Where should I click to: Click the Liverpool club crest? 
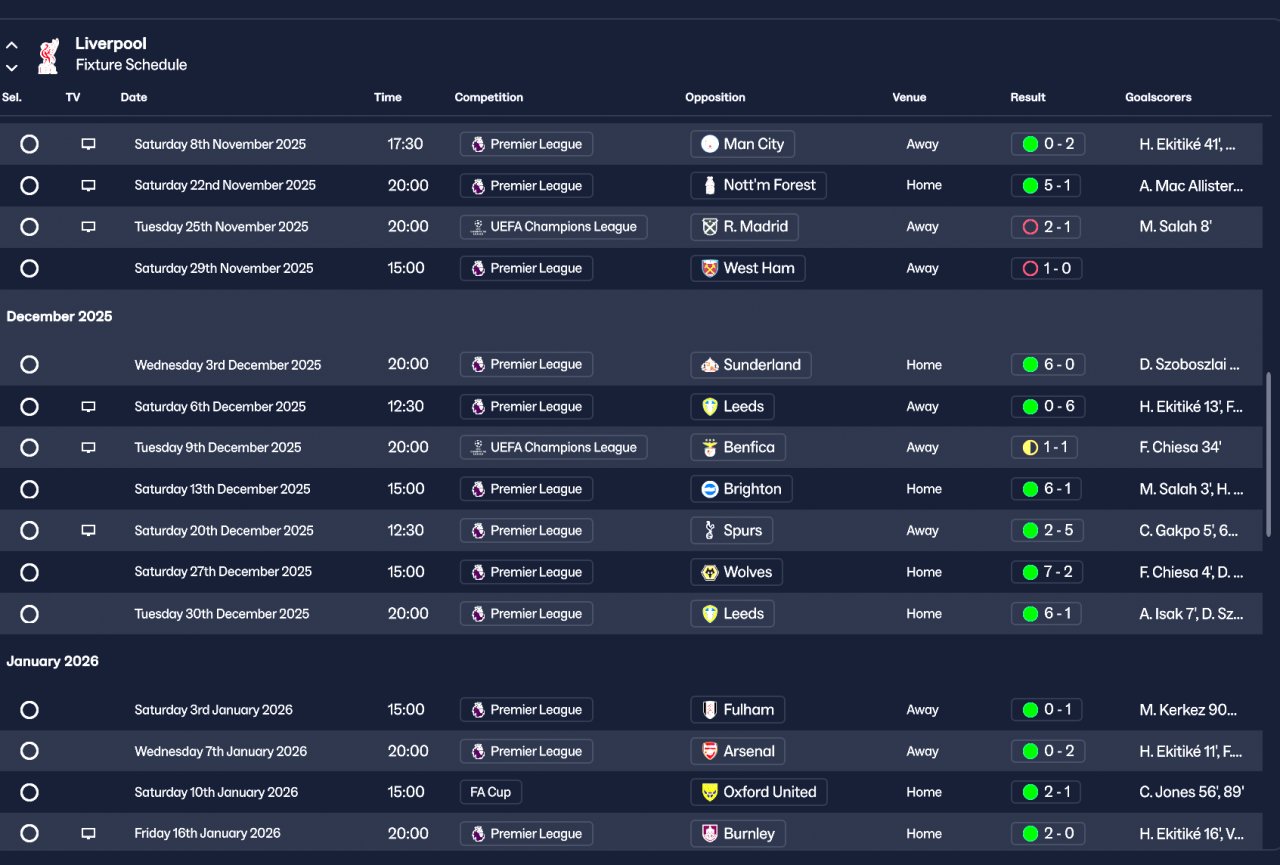[x=47, y=55]
